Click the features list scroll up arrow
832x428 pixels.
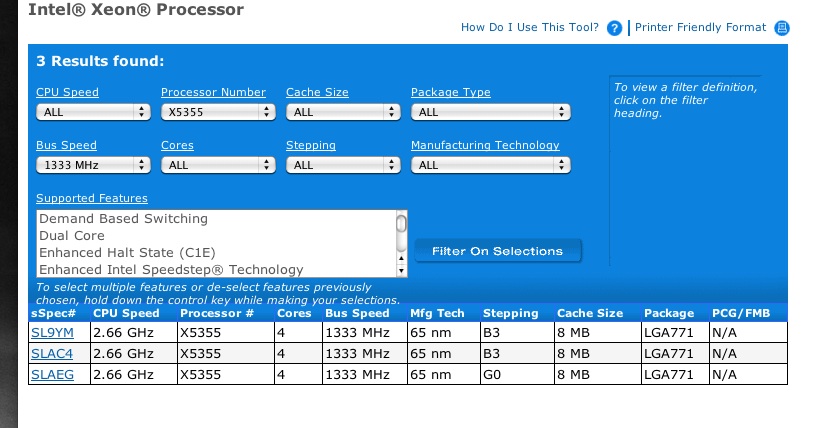(x=402, y=258)
